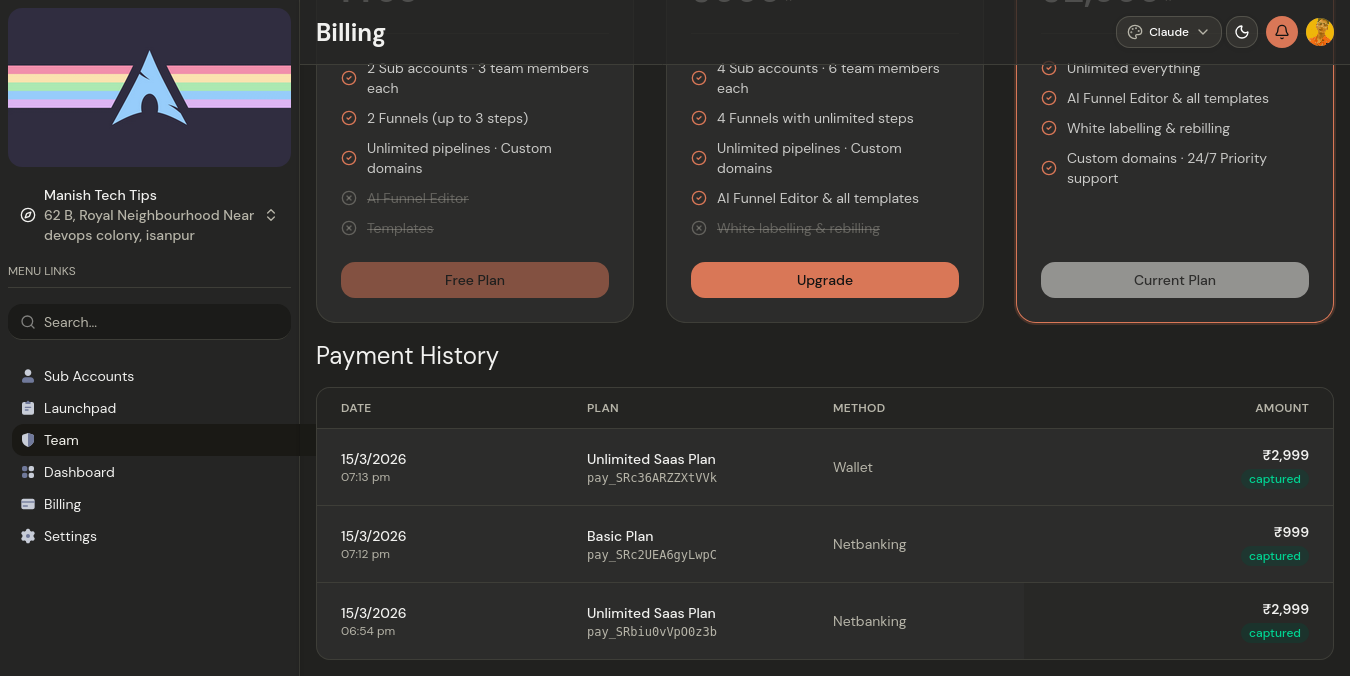
Task: Click the search magnifier icon
Action: pos(28,322)
